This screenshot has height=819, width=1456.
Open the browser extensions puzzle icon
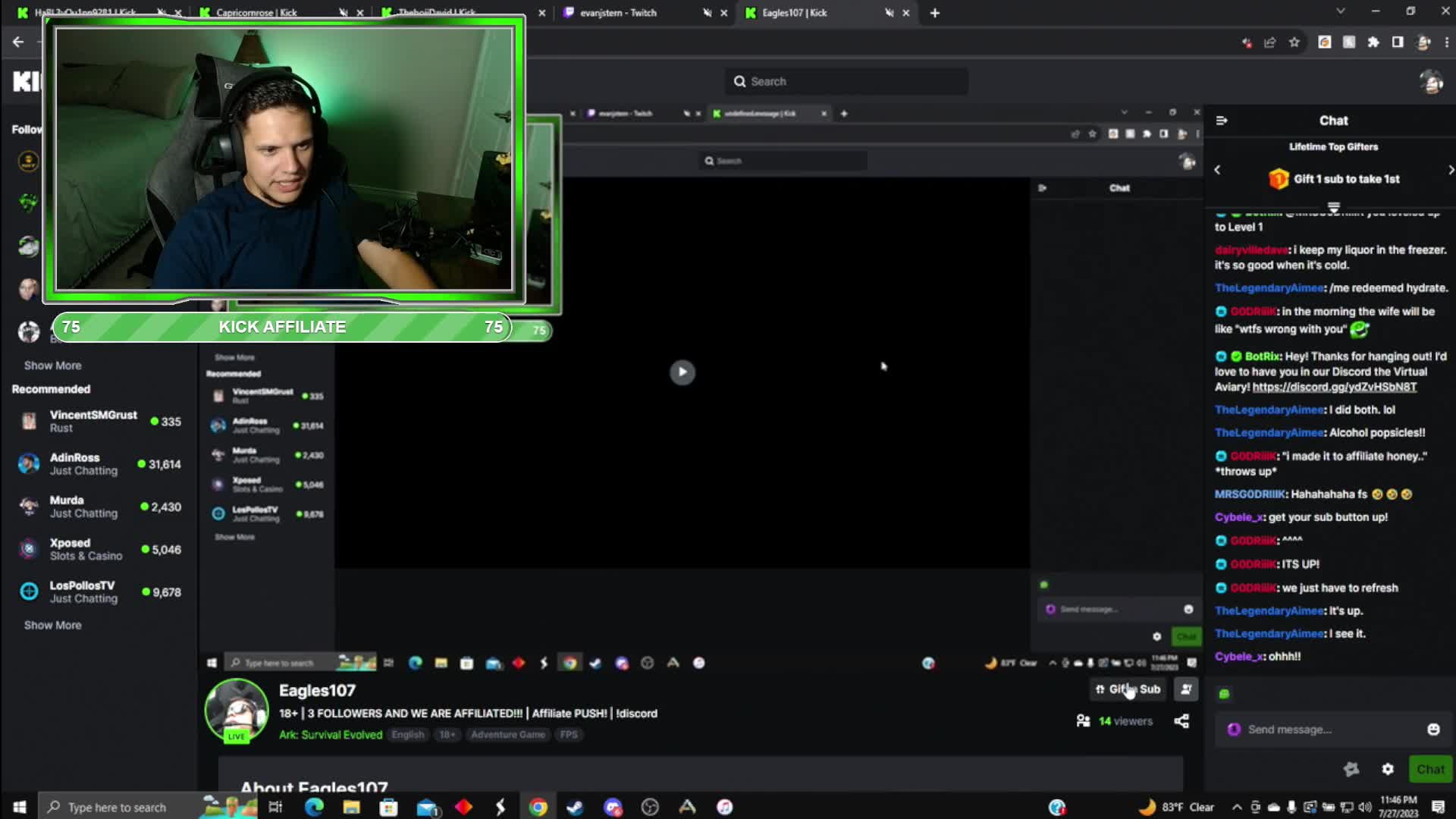click(1373, 42)
